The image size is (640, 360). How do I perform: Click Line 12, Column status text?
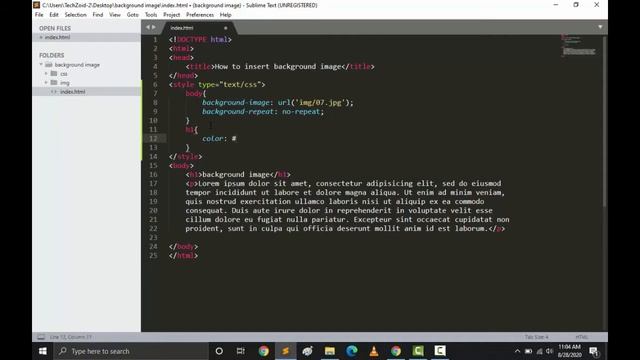pyautogui.click(x=71, y=337)
